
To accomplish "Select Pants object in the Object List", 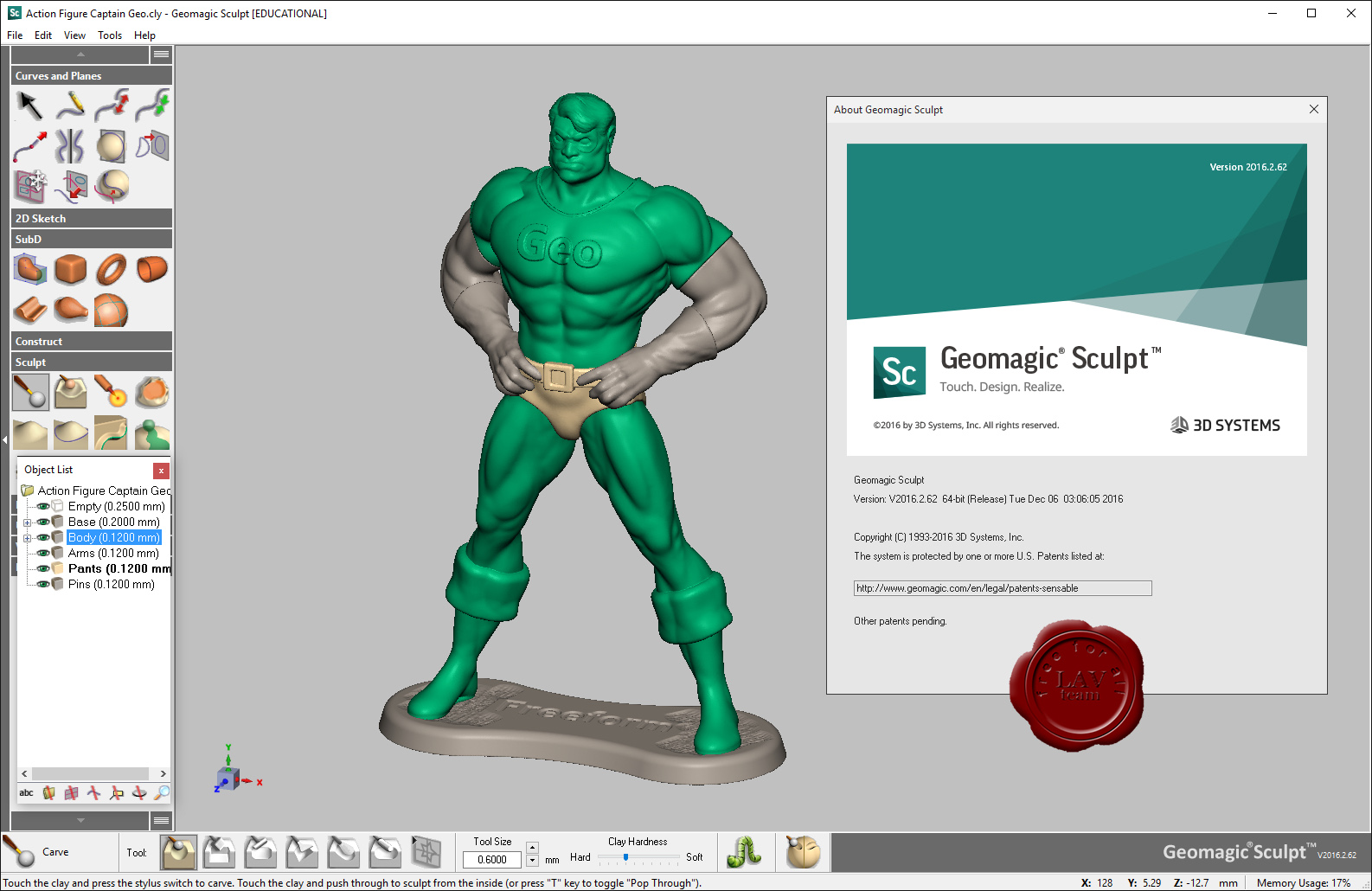I will 119,568.
